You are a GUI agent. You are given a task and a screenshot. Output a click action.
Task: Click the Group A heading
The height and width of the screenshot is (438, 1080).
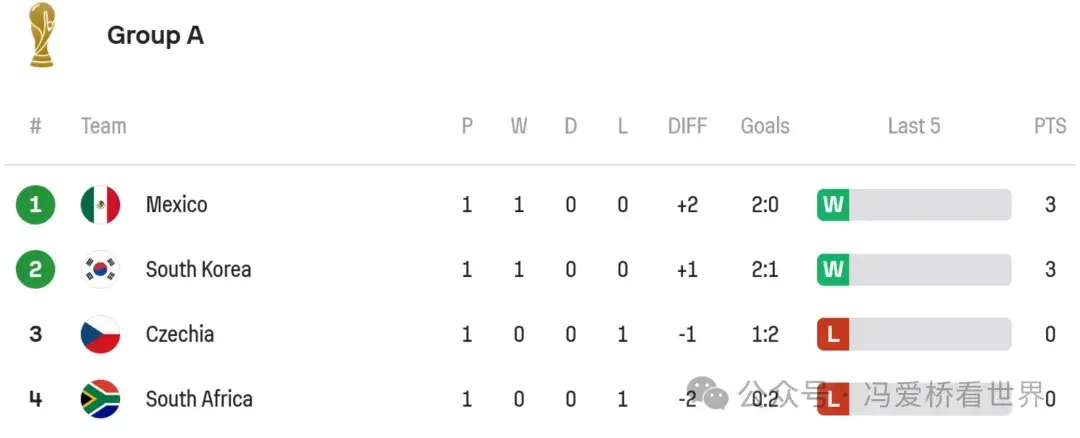point(156,35)
